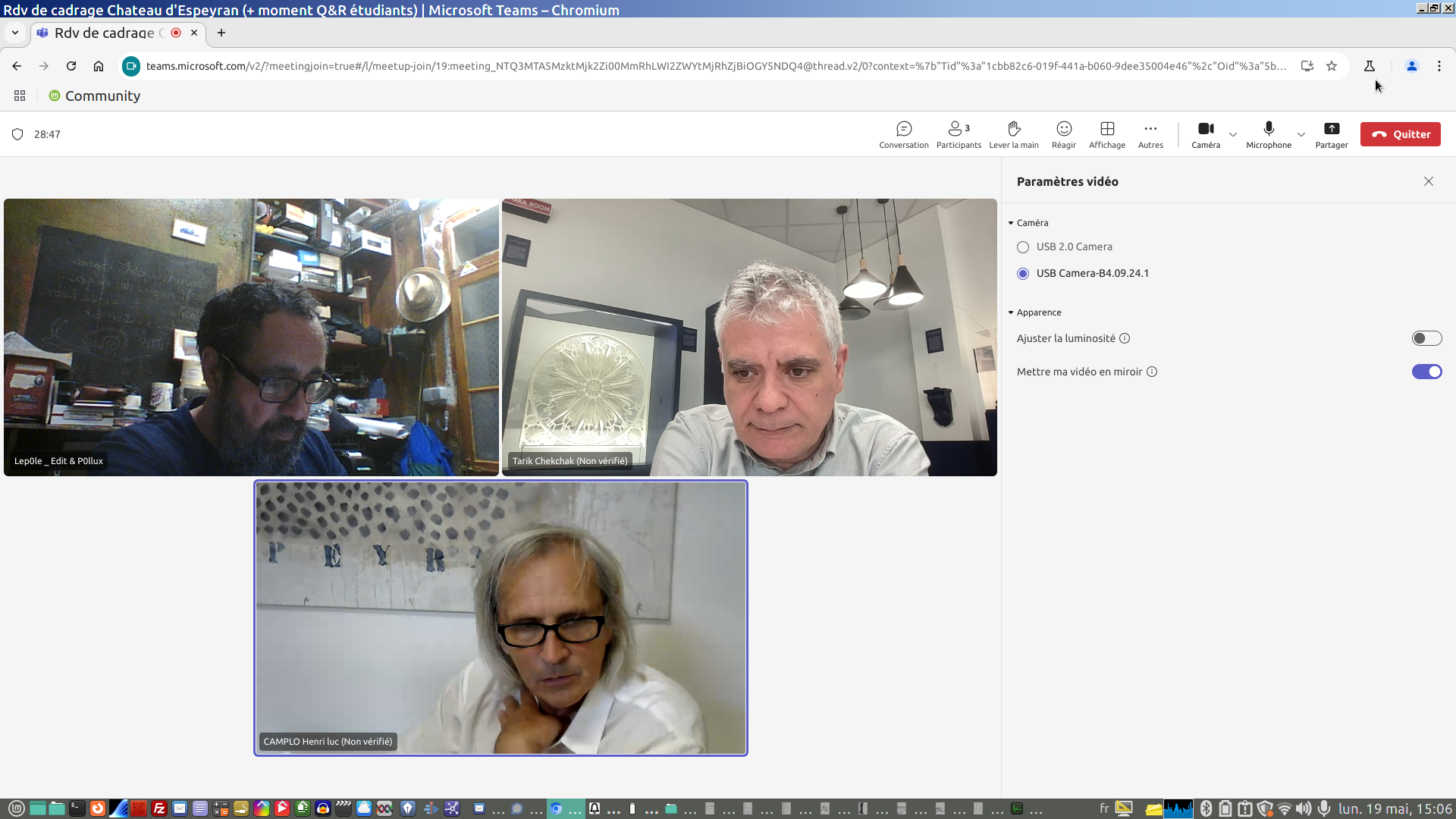Close the Paramètres vidéo panel
The height and width of the screenshot is (819, 1456).
coord(1428,181)
